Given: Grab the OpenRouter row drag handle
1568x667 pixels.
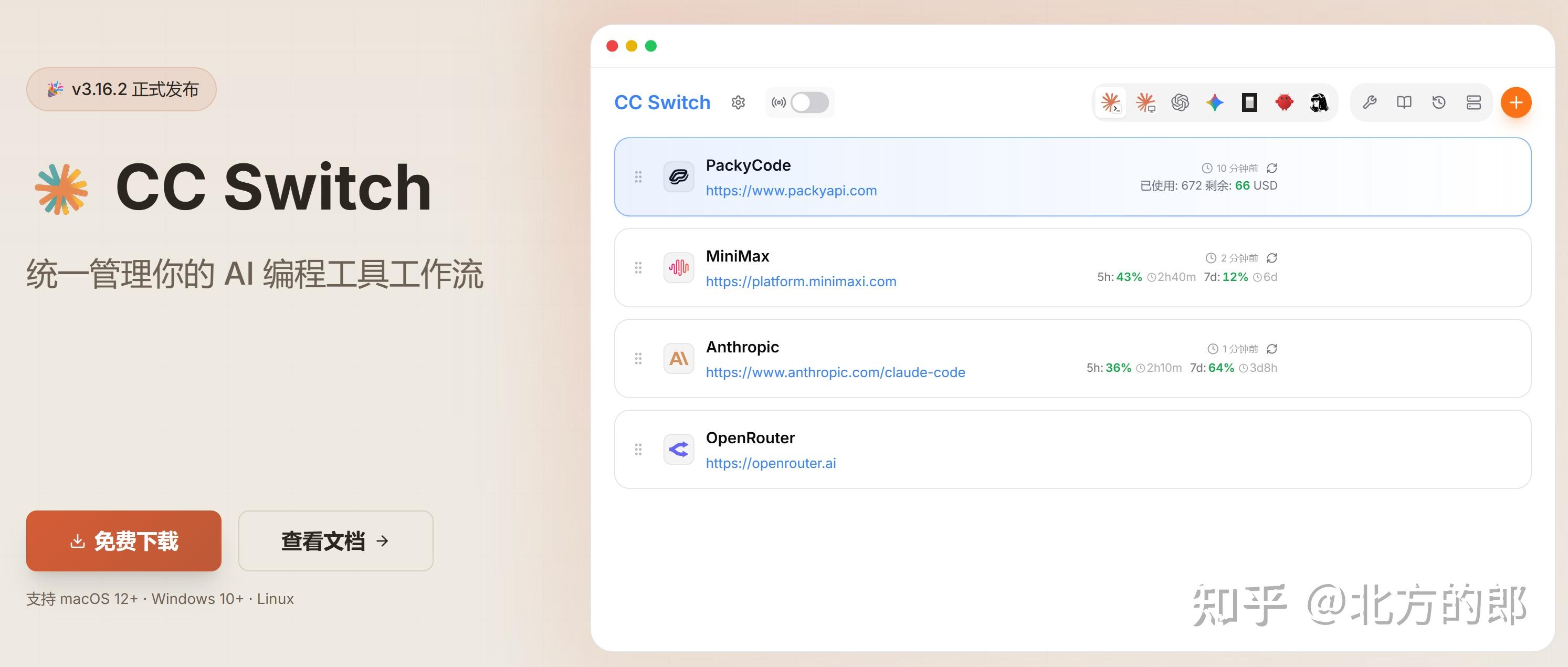Looking at the screenshot, I should pyautogui.click(x=638, y=450).
